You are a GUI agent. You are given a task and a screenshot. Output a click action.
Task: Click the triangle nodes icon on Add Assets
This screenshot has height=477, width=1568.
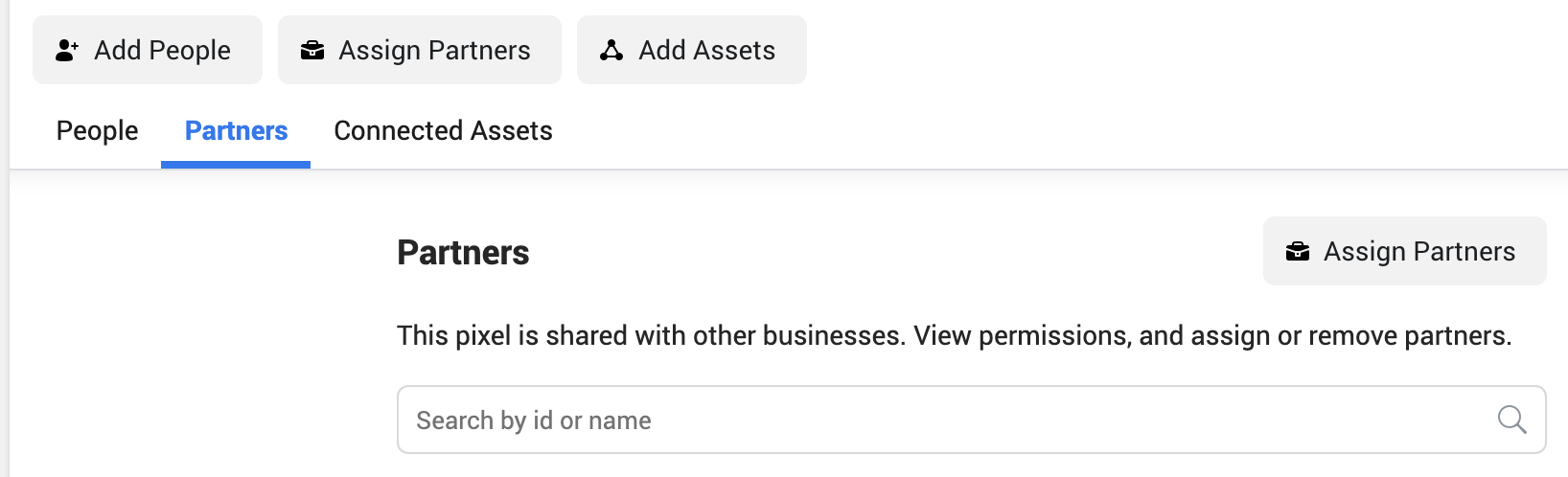pyautogui.click(x=611, y=51)
